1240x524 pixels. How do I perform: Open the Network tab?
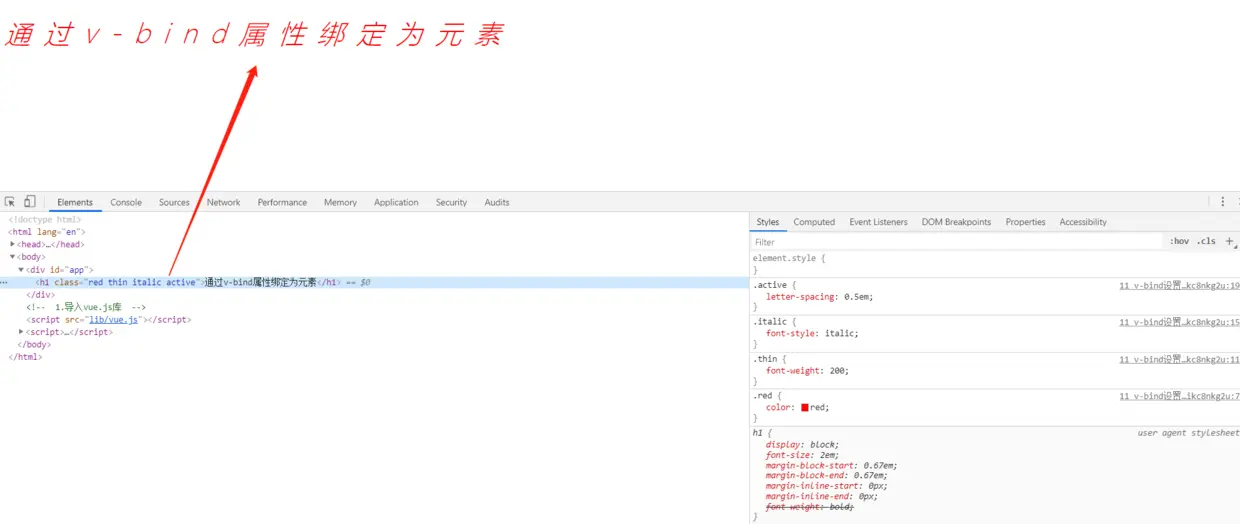click(x=224, y=202)
